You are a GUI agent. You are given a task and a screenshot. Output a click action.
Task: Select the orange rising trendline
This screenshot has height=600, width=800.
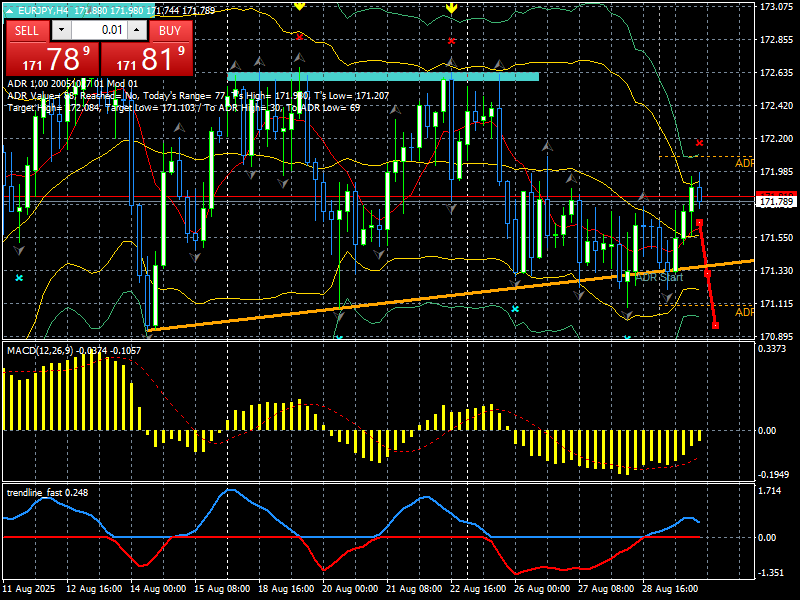pos(451,295)
